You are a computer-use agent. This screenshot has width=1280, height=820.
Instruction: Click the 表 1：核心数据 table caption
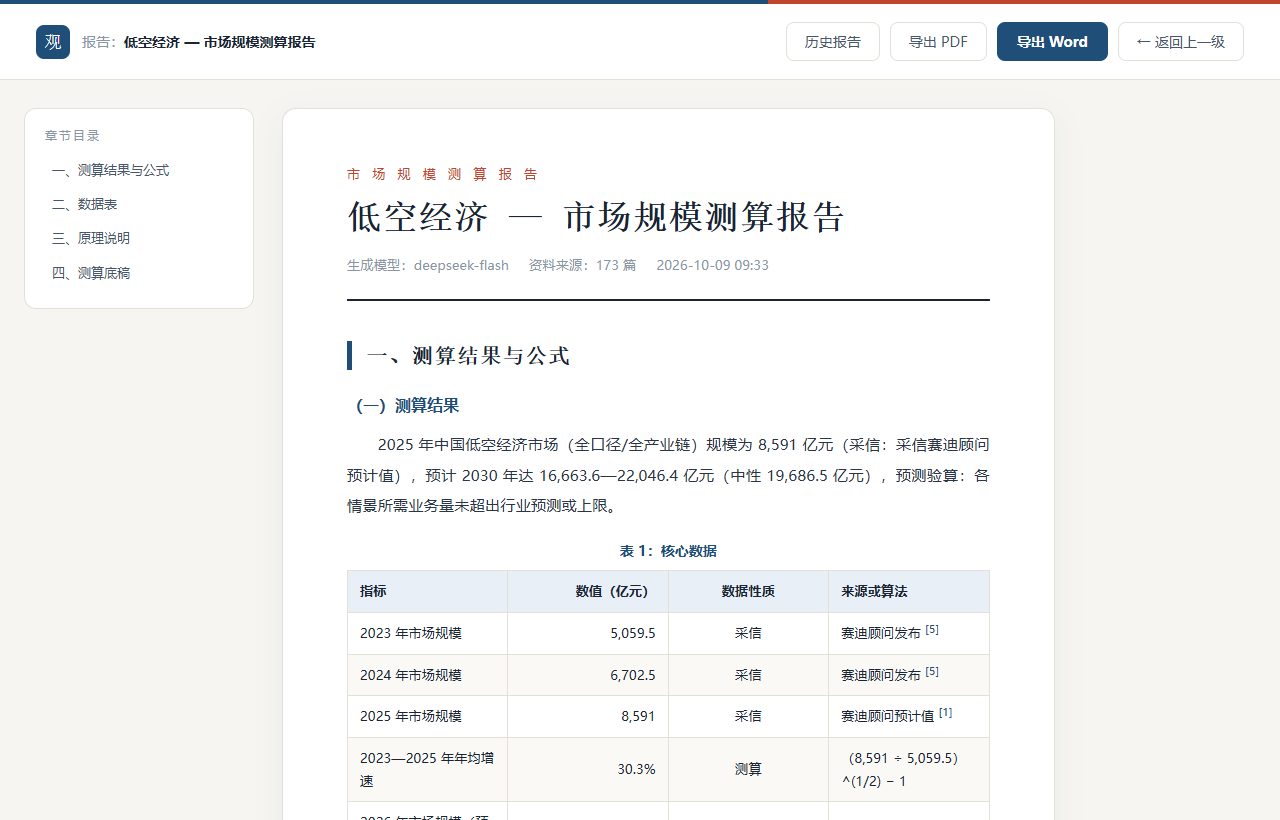click(668, 551)
